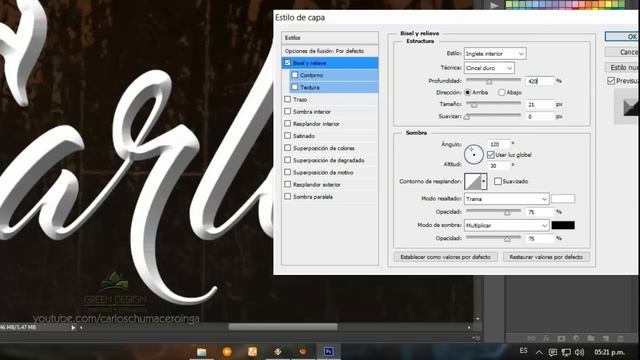Image resolution: width=640 pixels, height=360 pixels.
Task: Click the highlight Opacidad slider handle
Action: [x=507, y=213]
